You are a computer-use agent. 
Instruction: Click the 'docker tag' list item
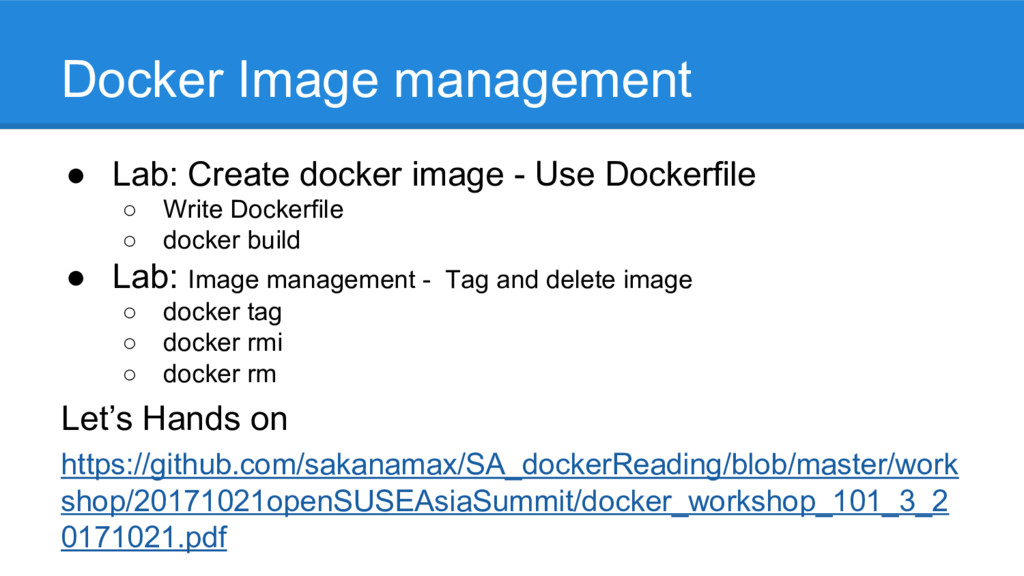point(222,312)
